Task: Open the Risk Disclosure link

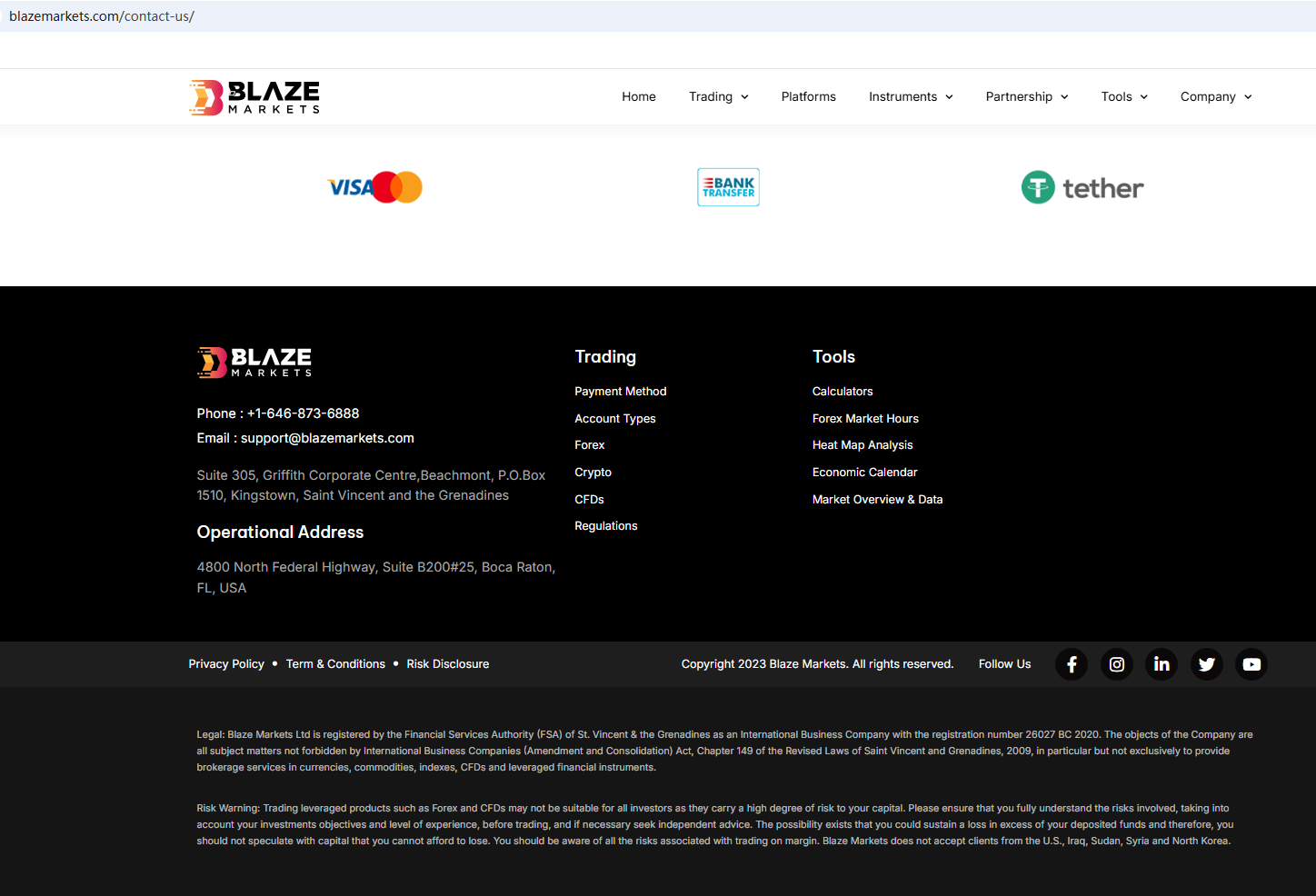Action: 447,664
